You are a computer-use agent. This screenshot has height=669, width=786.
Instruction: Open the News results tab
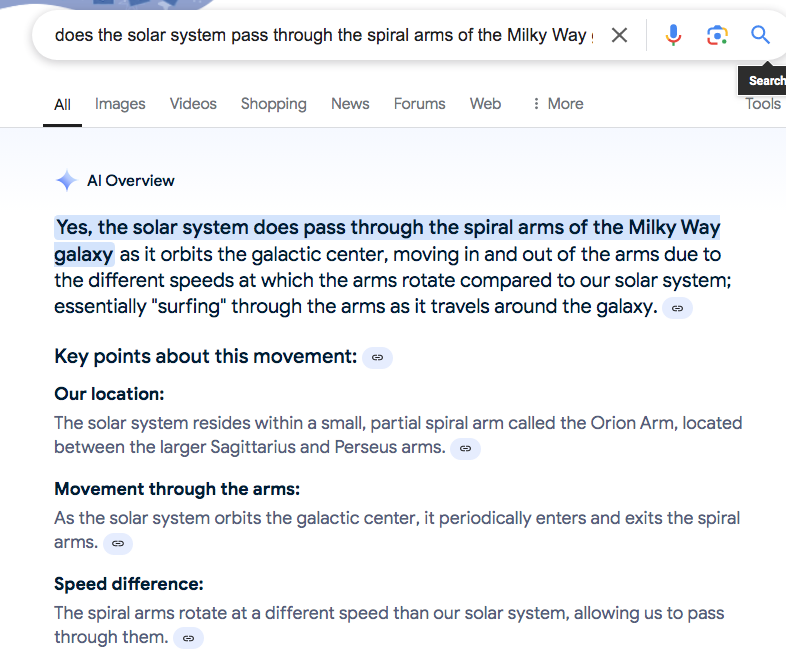[350, 104]
